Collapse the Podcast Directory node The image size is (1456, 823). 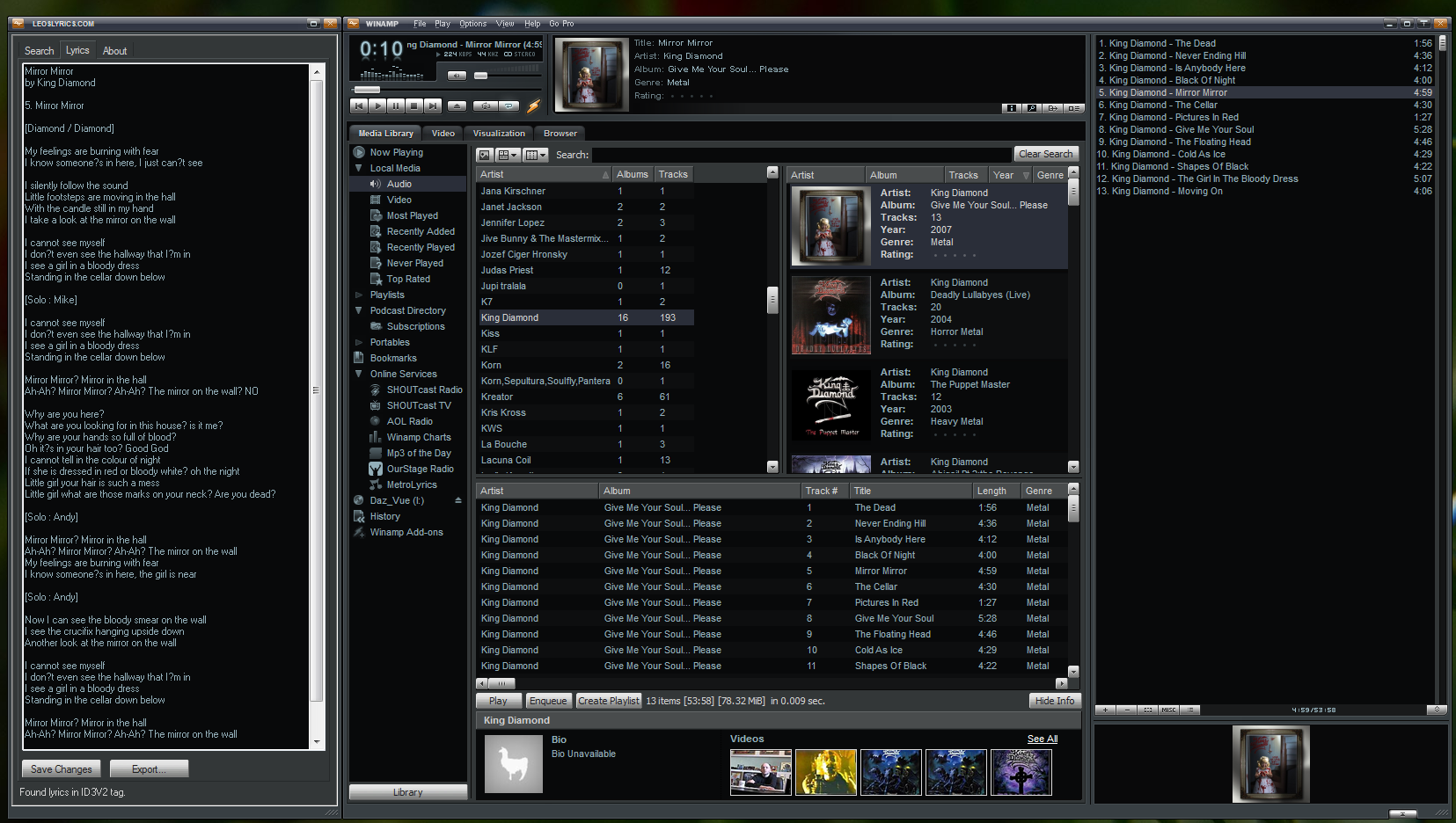pos(359,310)
